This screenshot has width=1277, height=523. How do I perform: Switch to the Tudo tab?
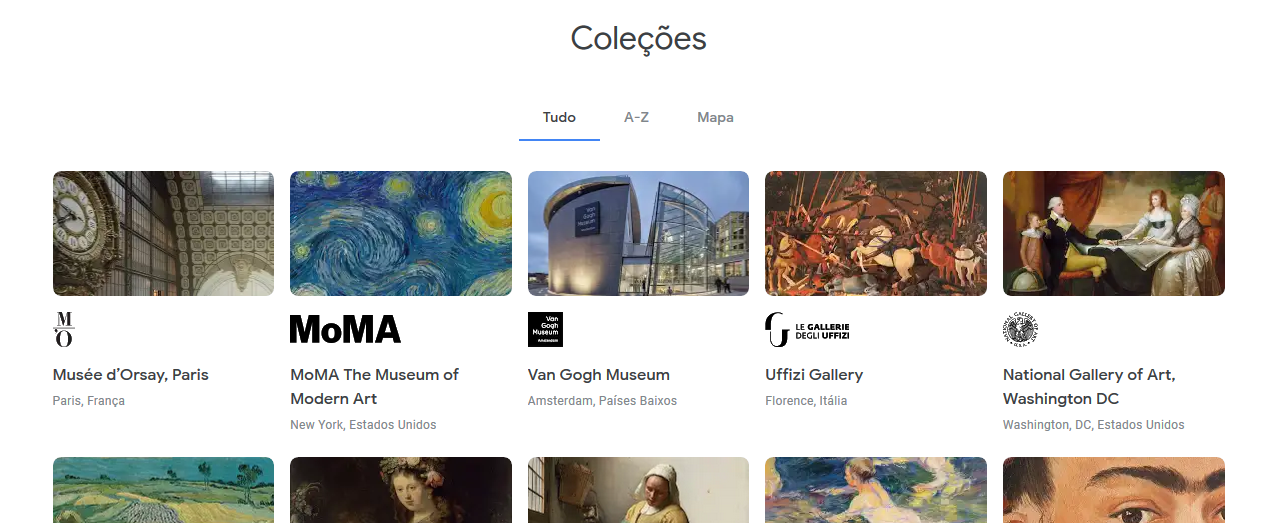tap(559, 118)
